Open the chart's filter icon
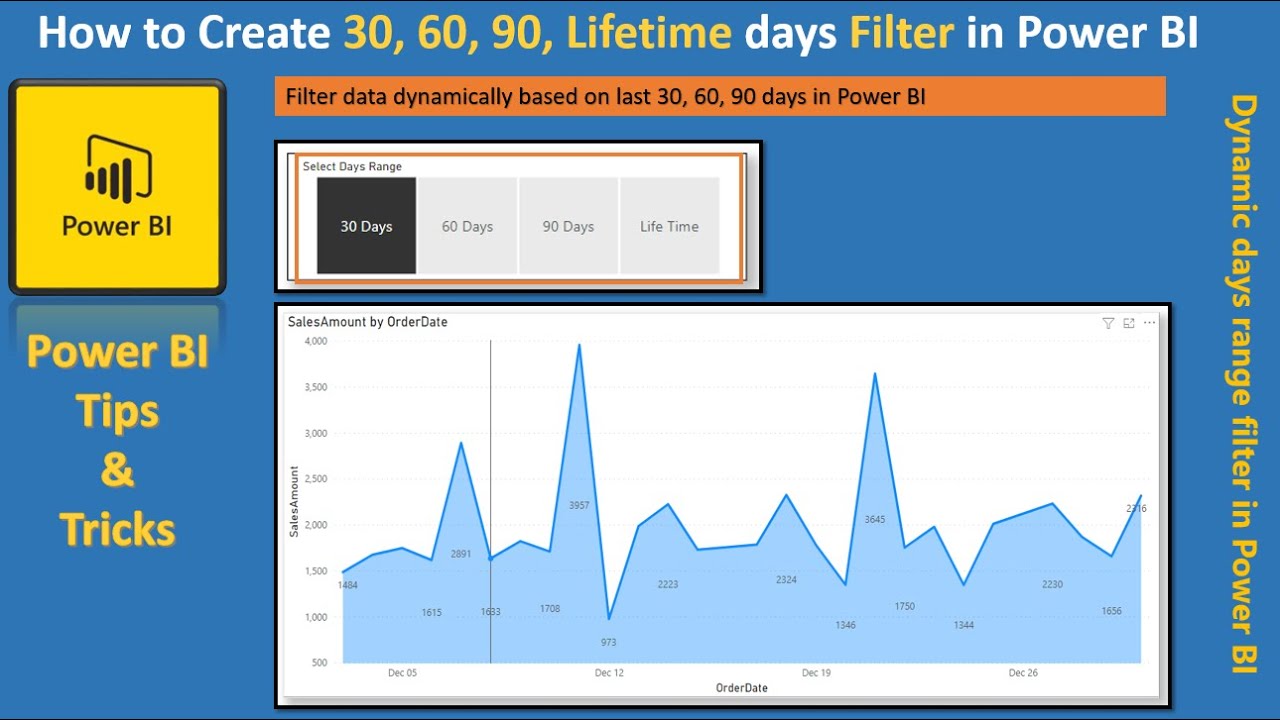Viewport: 1280px width, 720px height. (x=1108, y=323)
